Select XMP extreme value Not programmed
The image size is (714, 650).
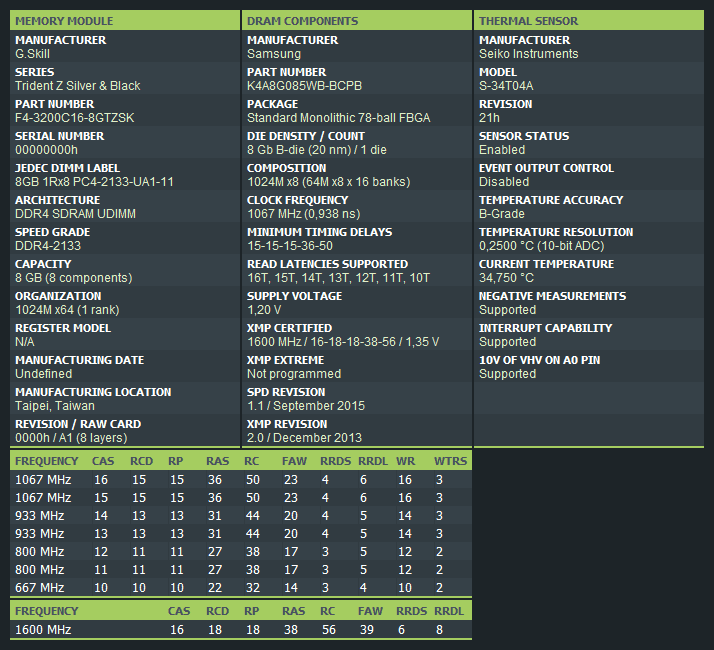294,374
